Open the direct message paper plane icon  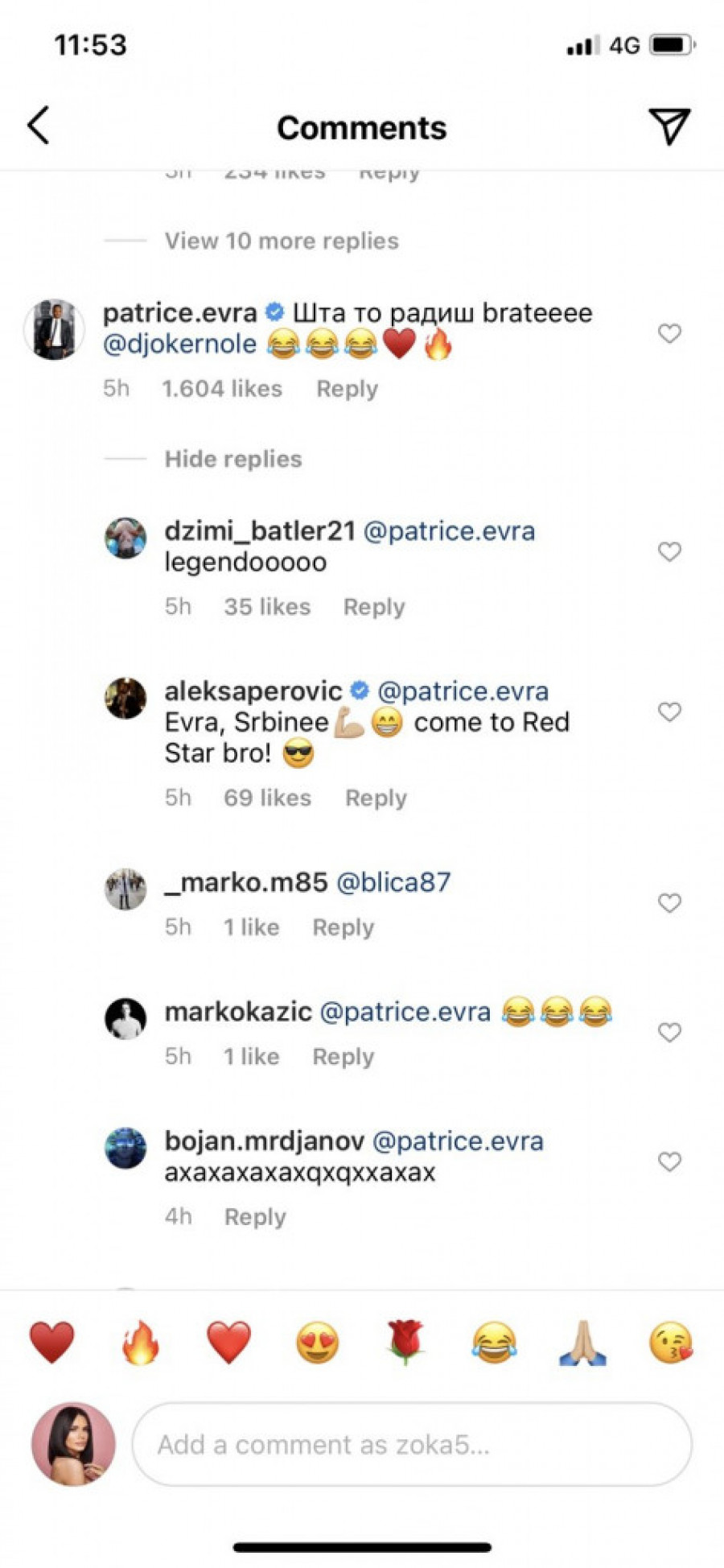(668, 126)
